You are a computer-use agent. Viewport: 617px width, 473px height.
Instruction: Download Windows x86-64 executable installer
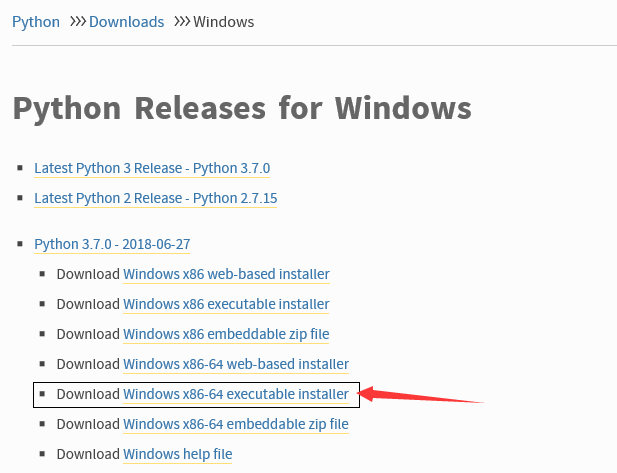point(236,394)
